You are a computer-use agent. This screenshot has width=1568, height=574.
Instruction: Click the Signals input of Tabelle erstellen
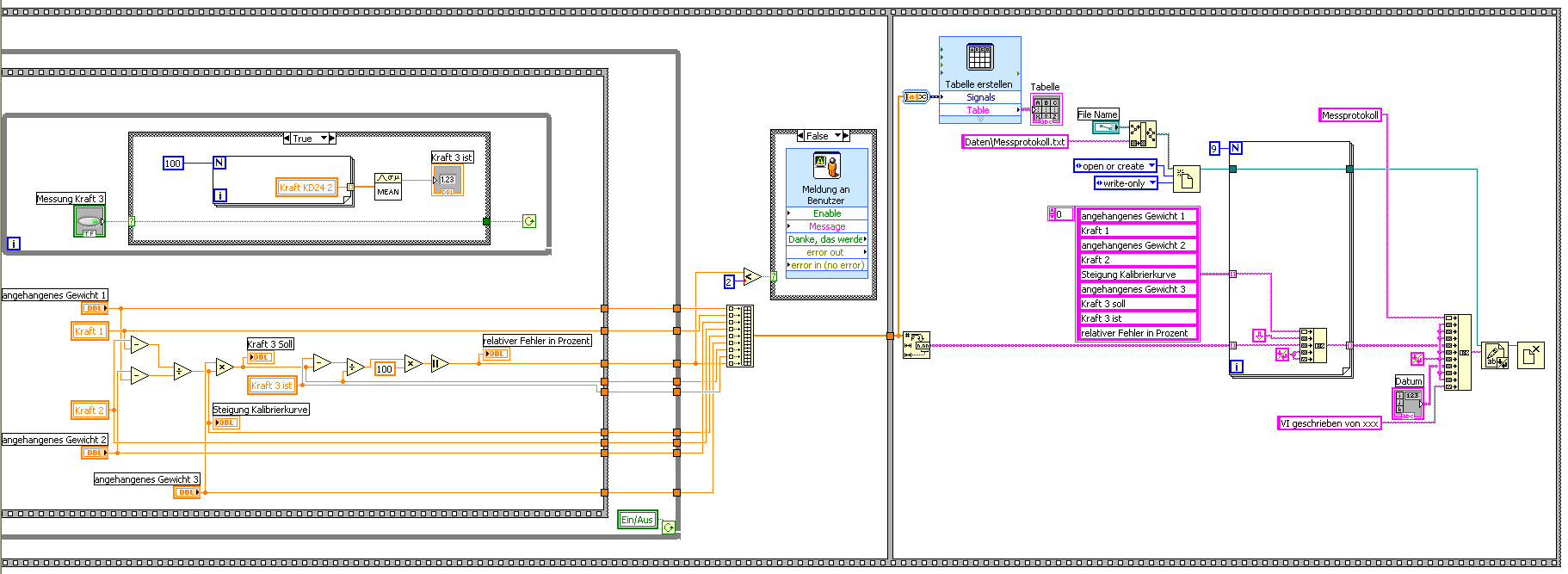pyautogui.click(x=980, y=97)
